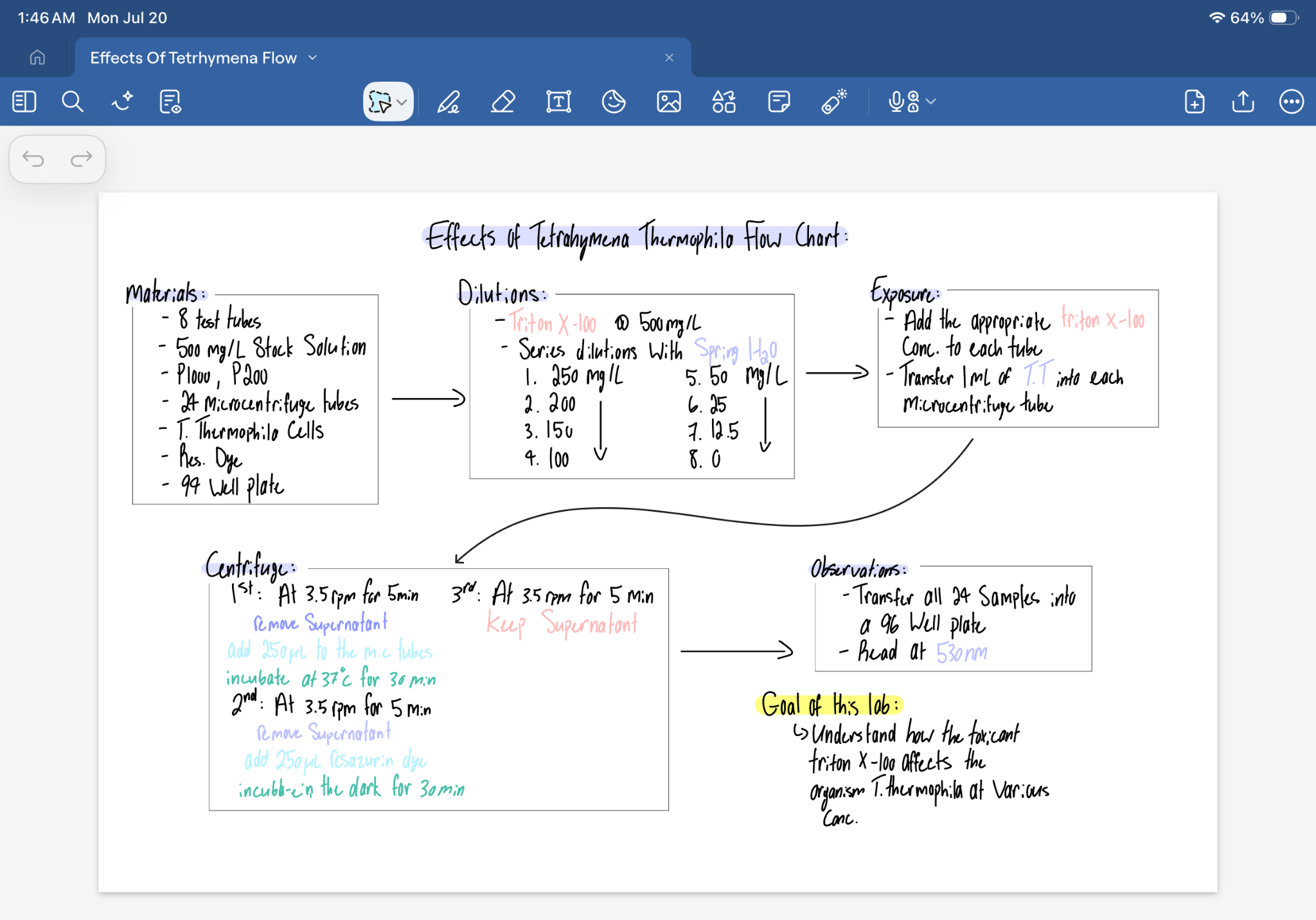
Task: Tap '8 test tubes' materials entry
Action: (x=219, y=320)
